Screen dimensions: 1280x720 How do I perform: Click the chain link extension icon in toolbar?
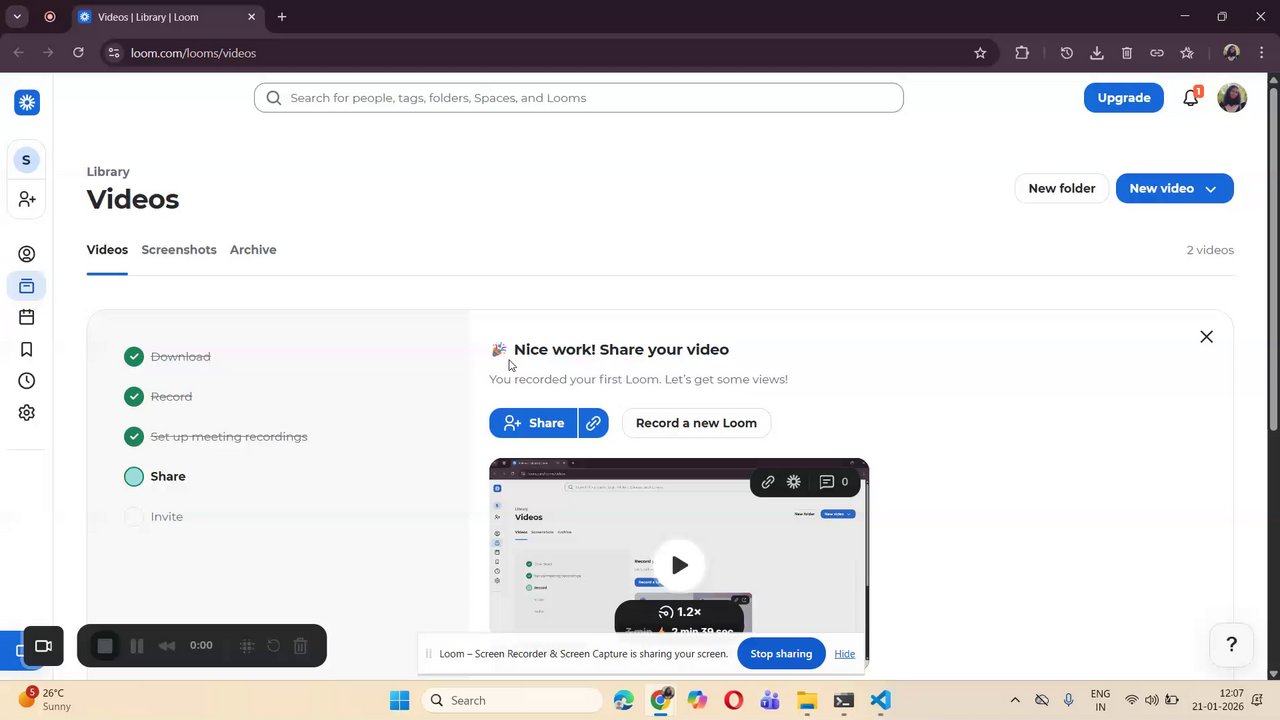click(x=1157, y=53)
